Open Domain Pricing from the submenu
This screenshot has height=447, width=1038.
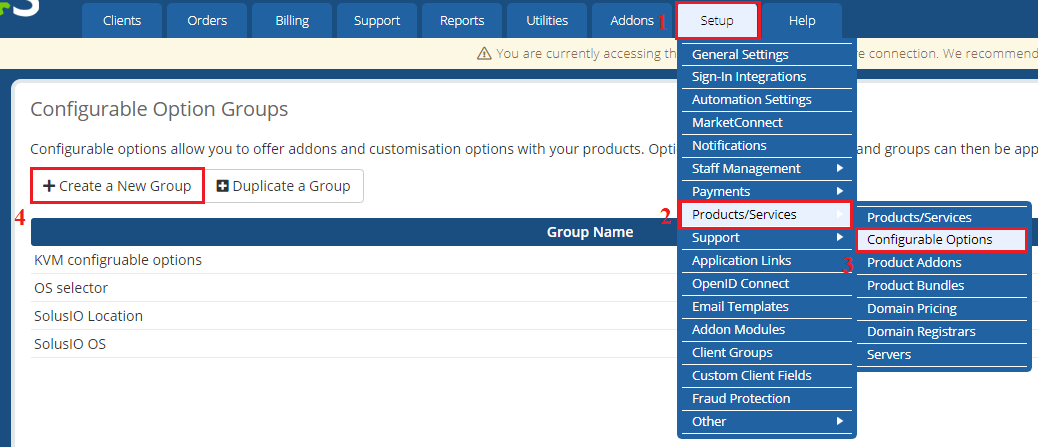(x=911, y=309)
